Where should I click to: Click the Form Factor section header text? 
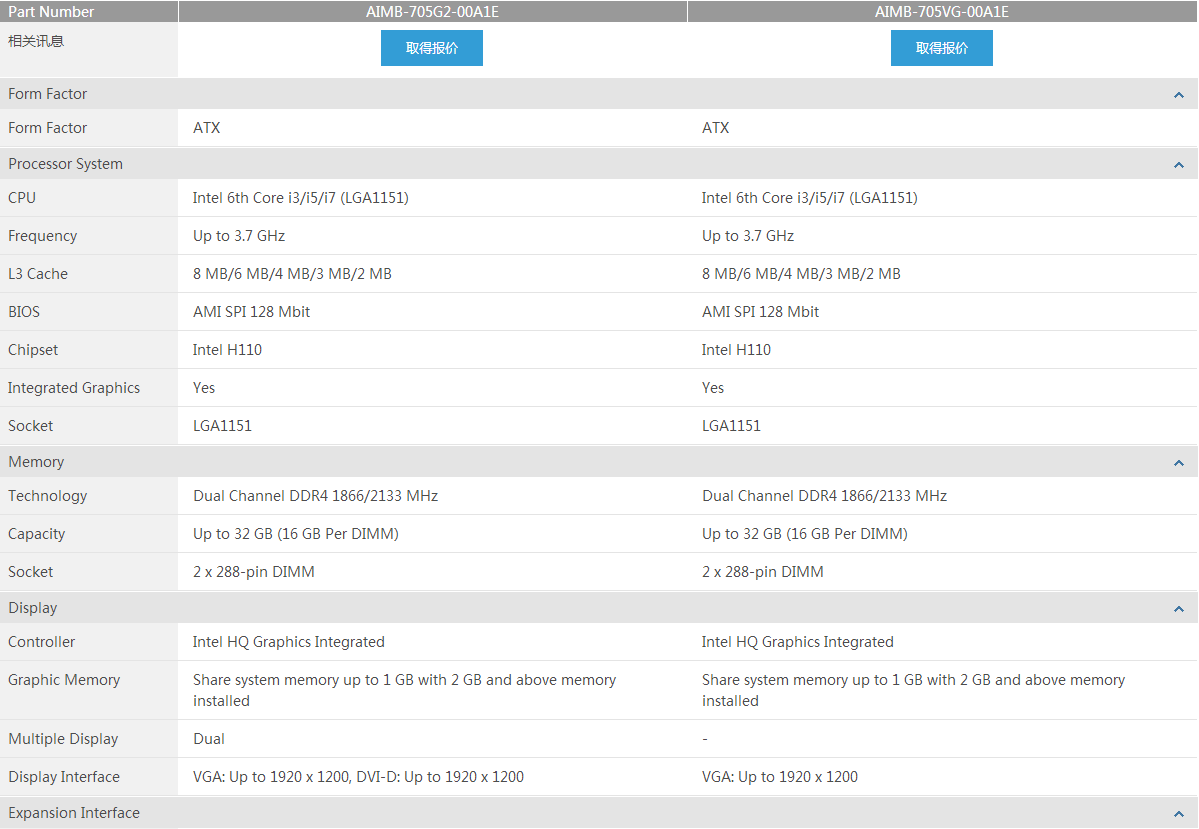click(x=47, y=94)
